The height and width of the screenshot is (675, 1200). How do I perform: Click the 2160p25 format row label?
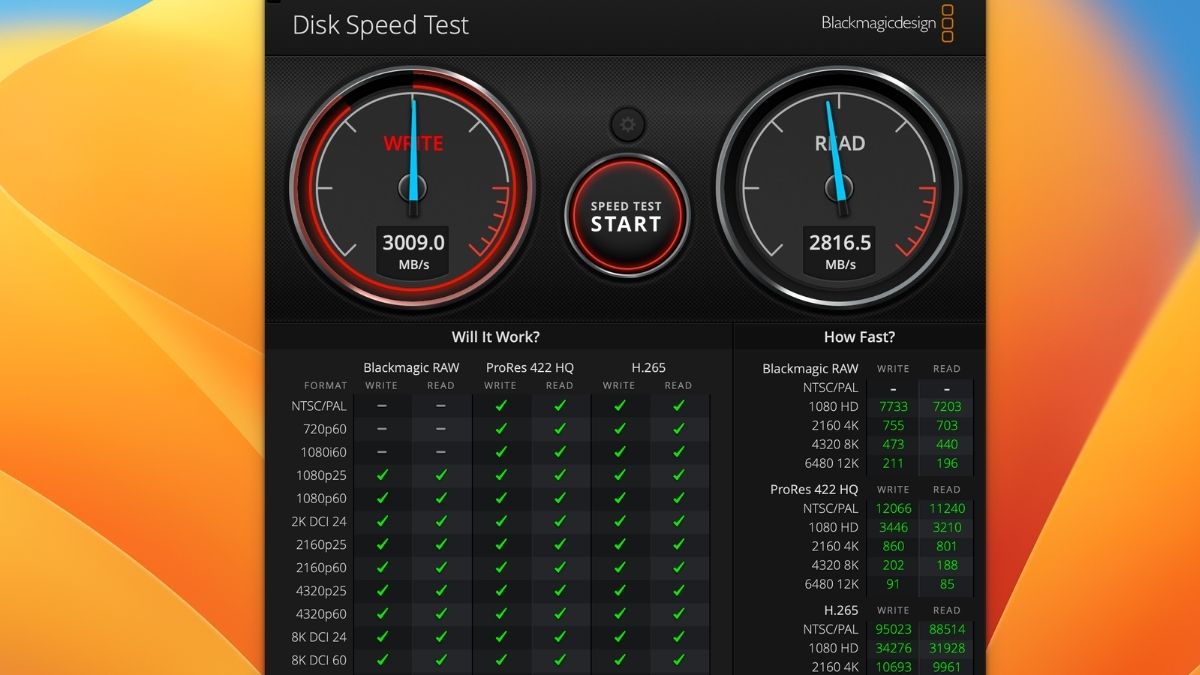point(322,544)
